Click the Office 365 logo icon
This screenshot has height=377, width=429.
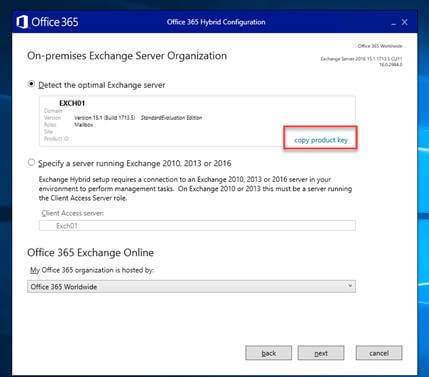click(22, 22)
